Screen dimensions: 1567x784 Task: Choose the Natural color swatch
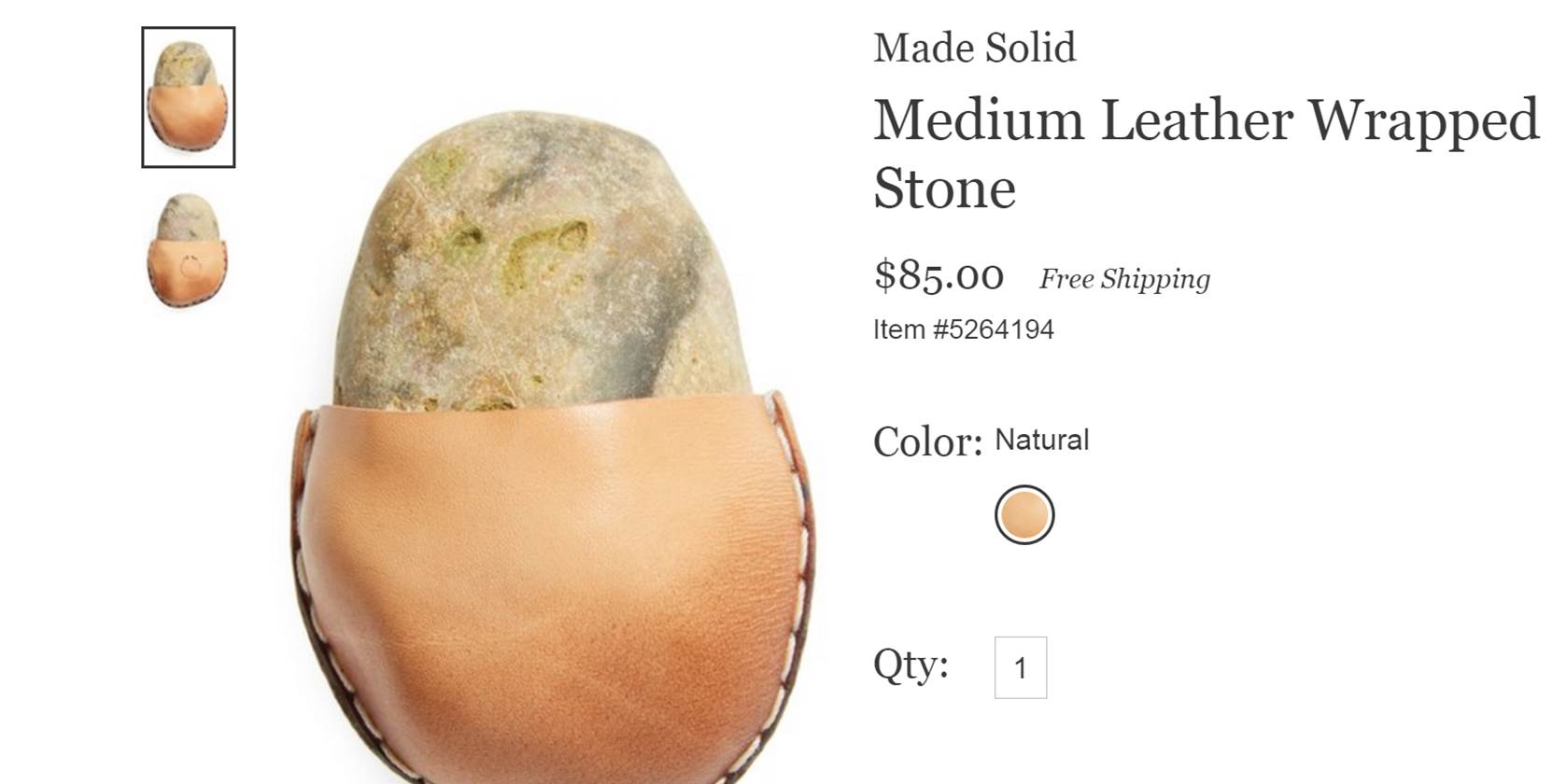click(1024, 515)
